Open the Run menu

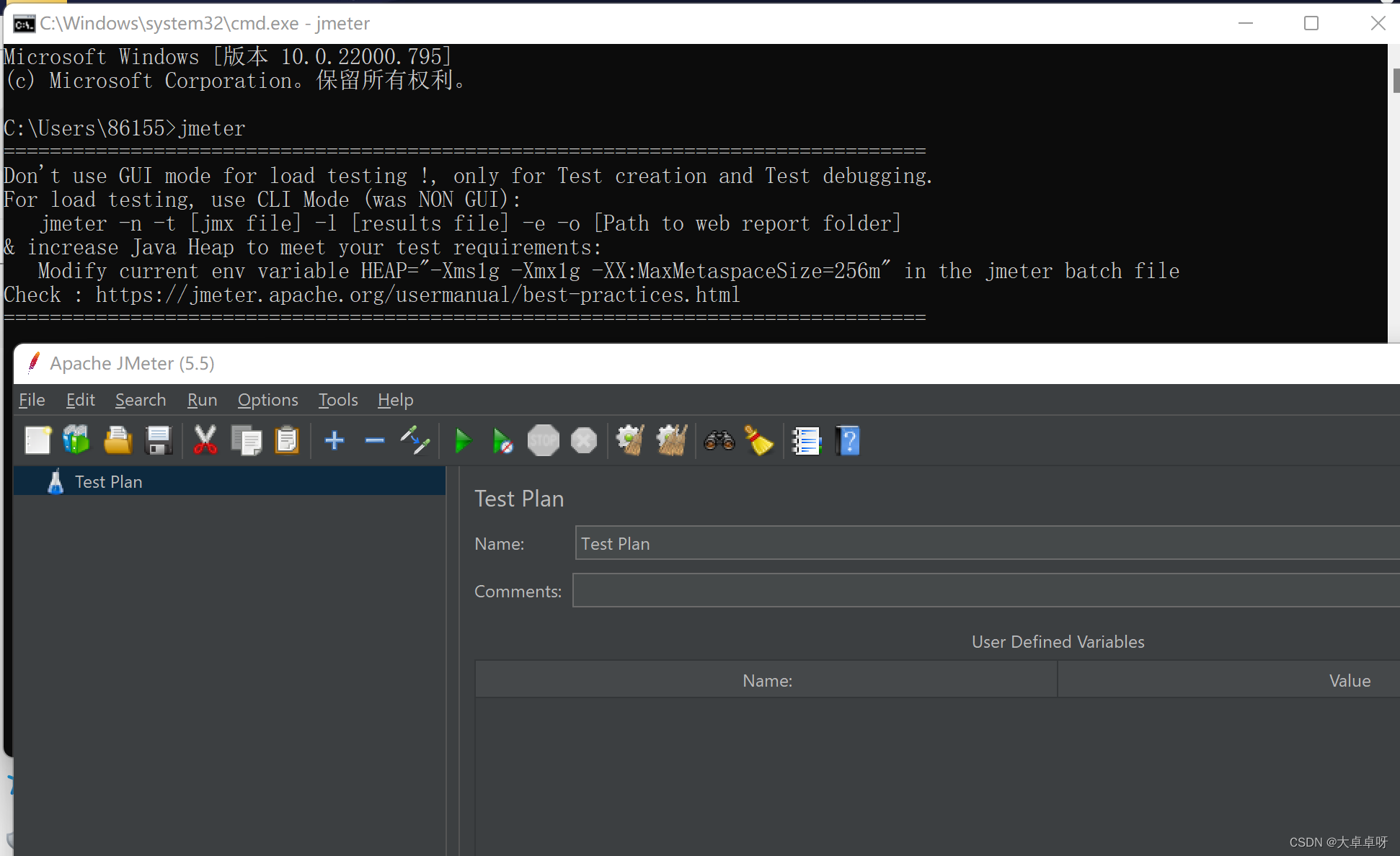(x=202, y=400)
